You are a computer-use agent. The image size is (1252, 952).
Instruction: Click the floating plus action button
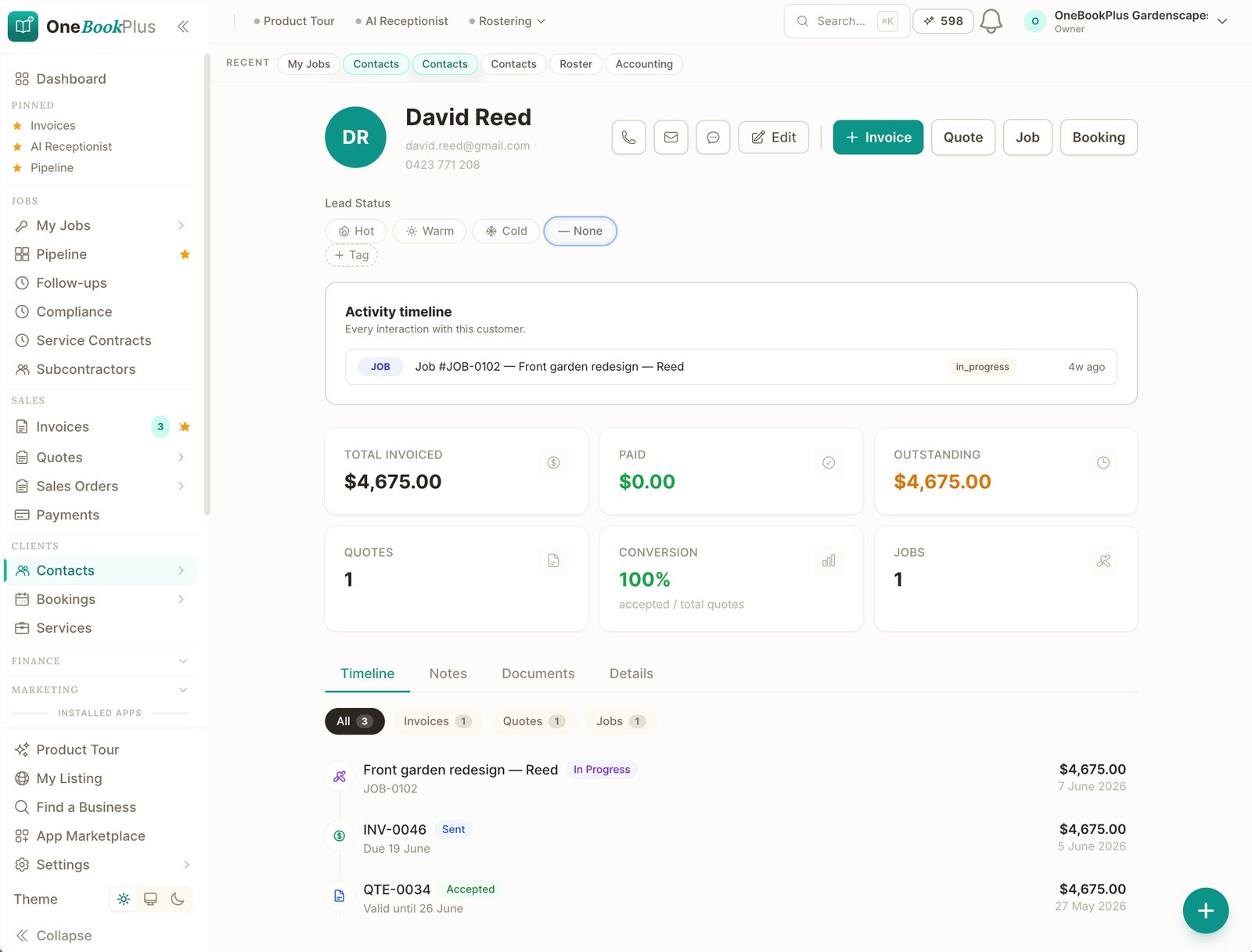pyautogui.click(x=1205, y=911)
